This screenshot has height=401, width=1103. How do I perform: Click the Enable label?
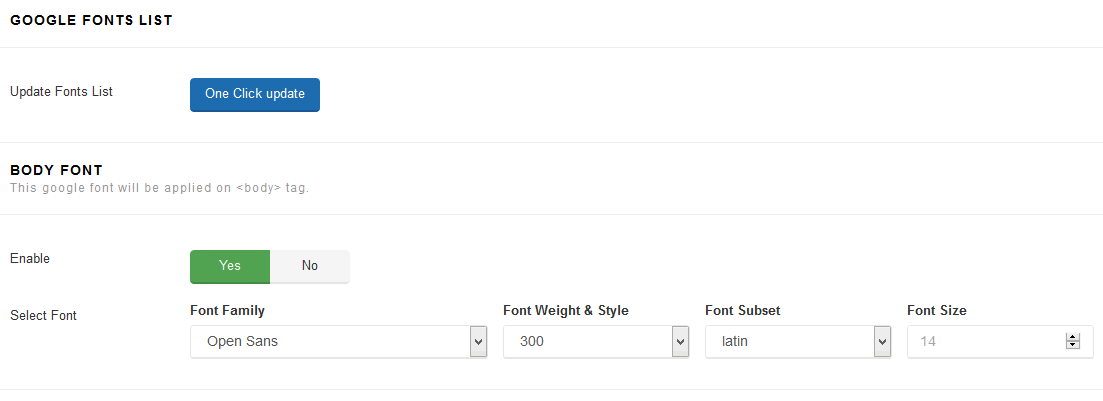click(30, 258)
